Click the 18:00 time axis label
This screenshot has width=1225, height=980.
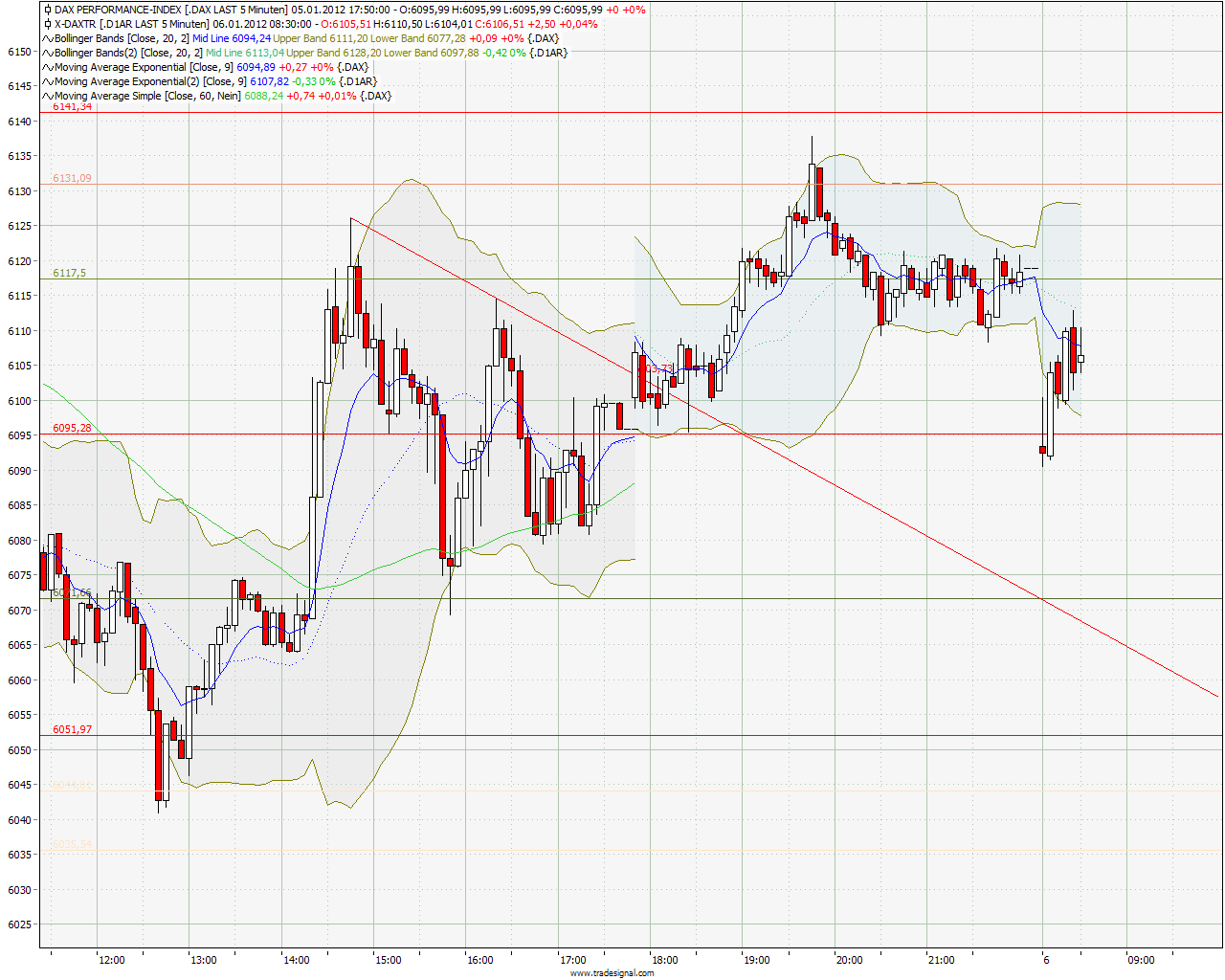pos(663,961)
